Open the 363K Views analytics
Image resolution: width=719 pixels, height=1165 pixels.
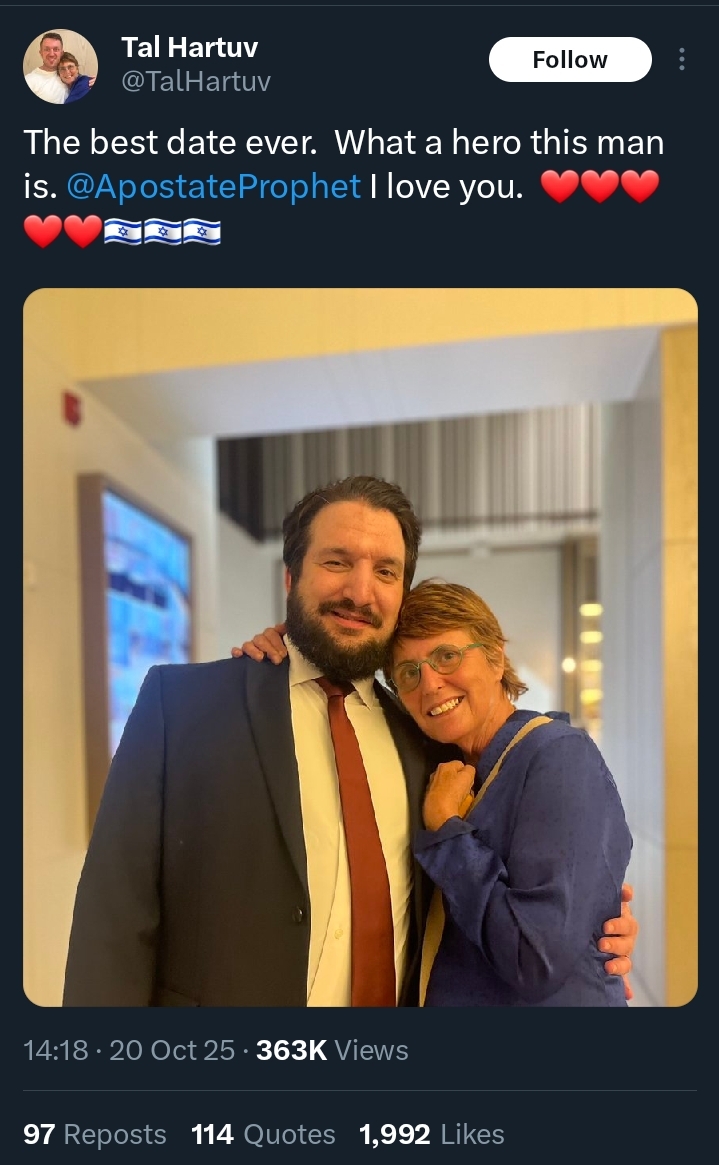pos(332,1050)
